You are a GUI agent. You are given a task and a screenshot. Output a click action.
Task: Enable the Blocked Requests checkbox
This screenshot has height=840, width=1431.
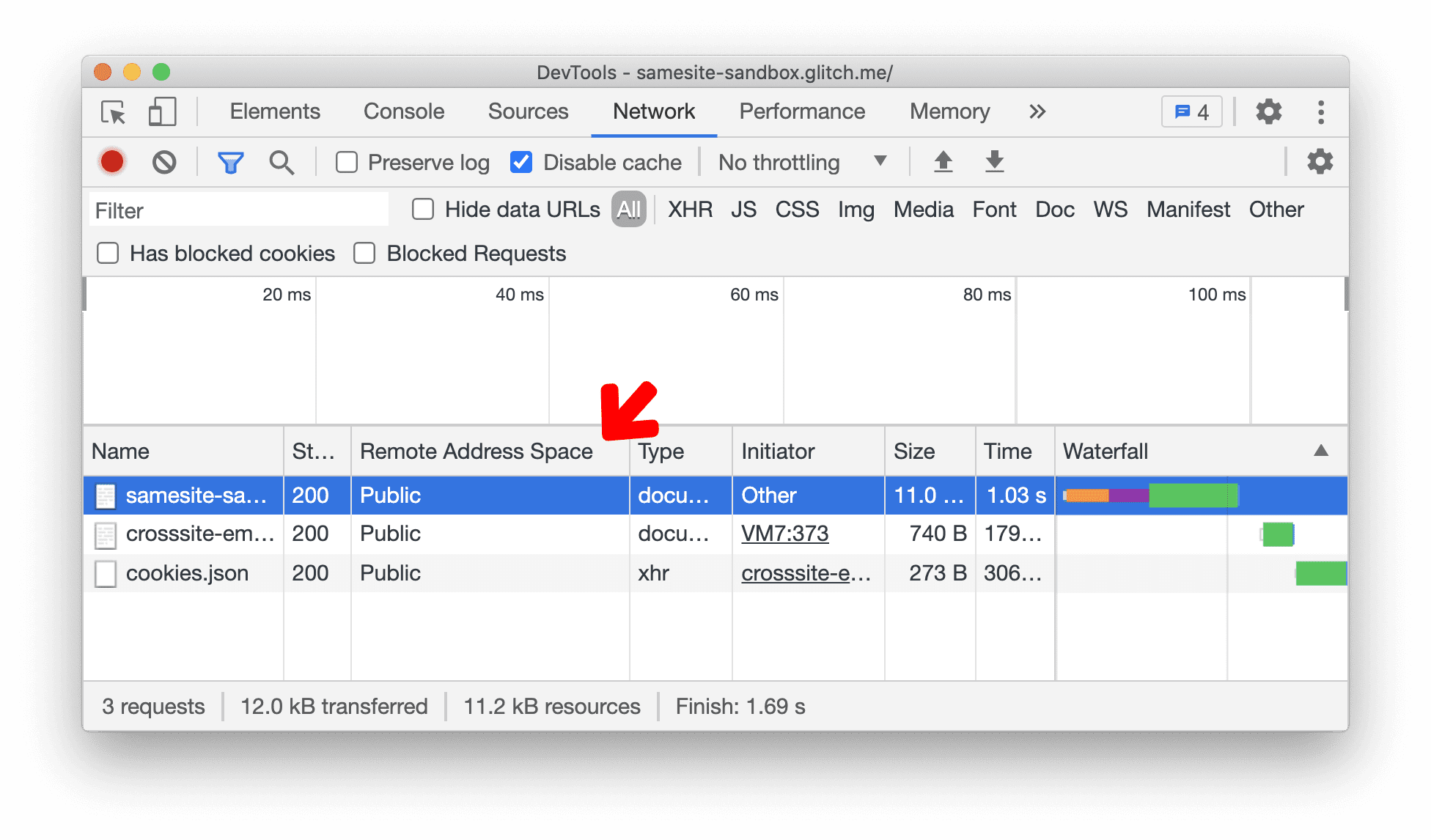pyautogui.click(x=364, y=253)
